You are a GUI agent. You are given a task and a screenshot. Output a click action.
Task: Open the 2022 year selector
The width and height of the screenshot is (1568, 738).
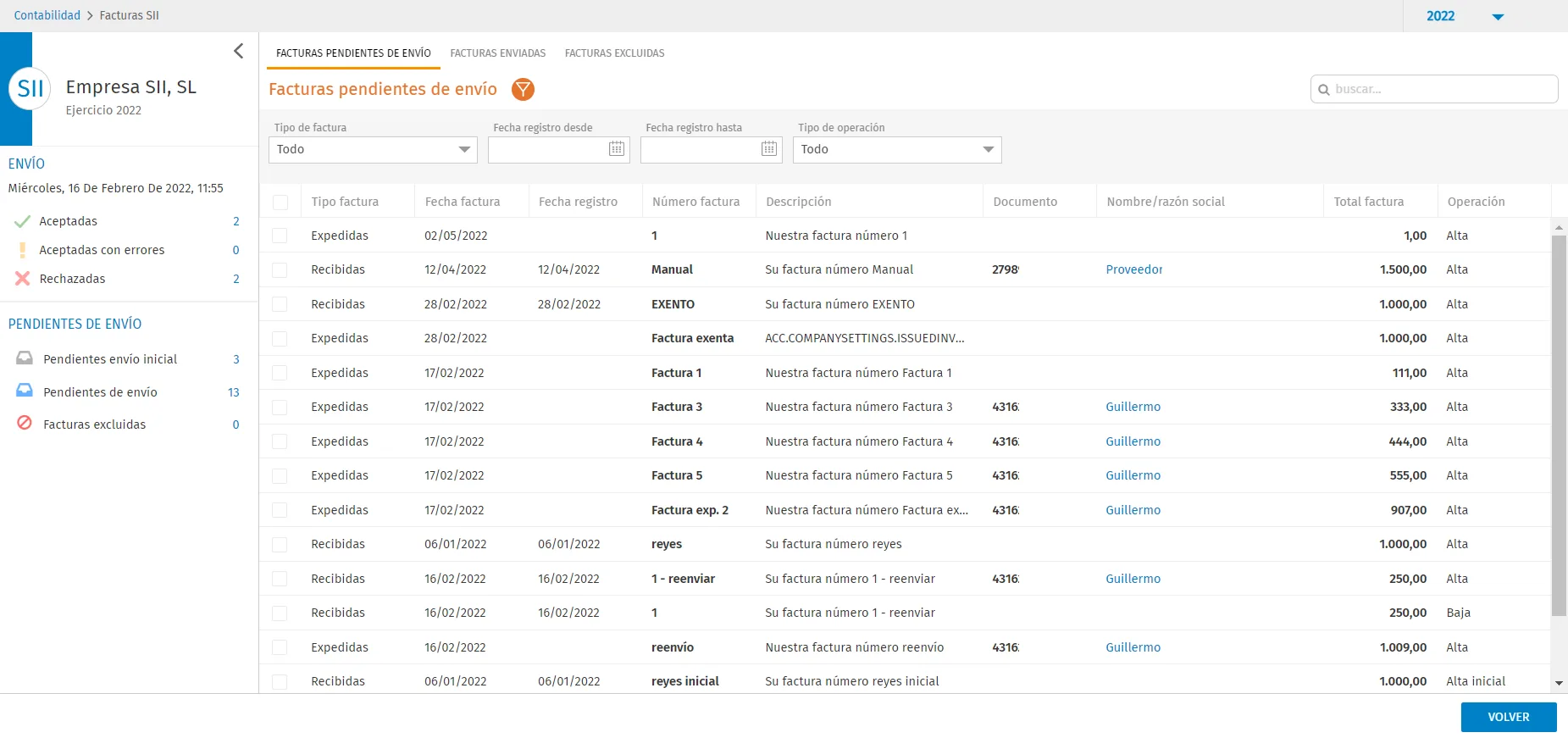(1465, 16)
